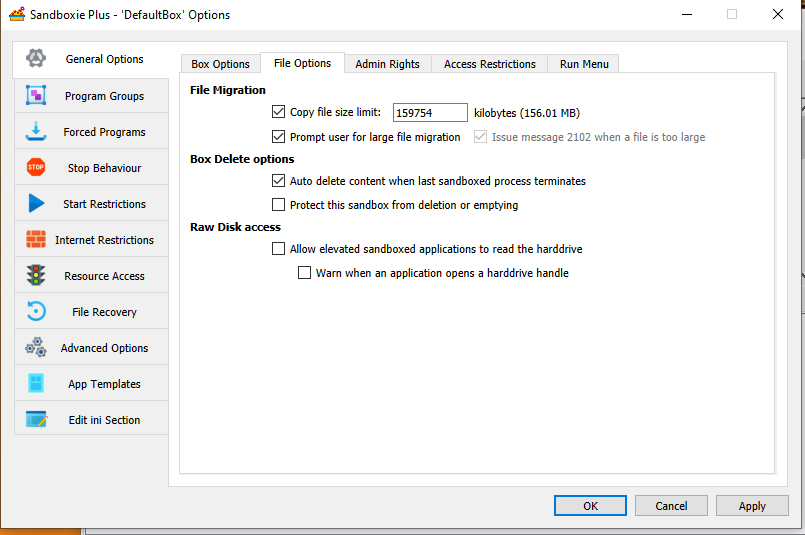This screenshot has width=805, height=535.
Task: Select General Options in the sidebar
Action: pos(90,59)
